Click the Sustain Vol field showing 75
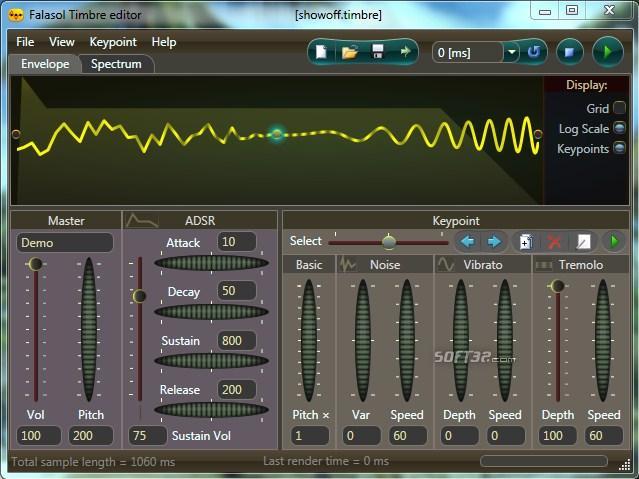 pos(148,435)
